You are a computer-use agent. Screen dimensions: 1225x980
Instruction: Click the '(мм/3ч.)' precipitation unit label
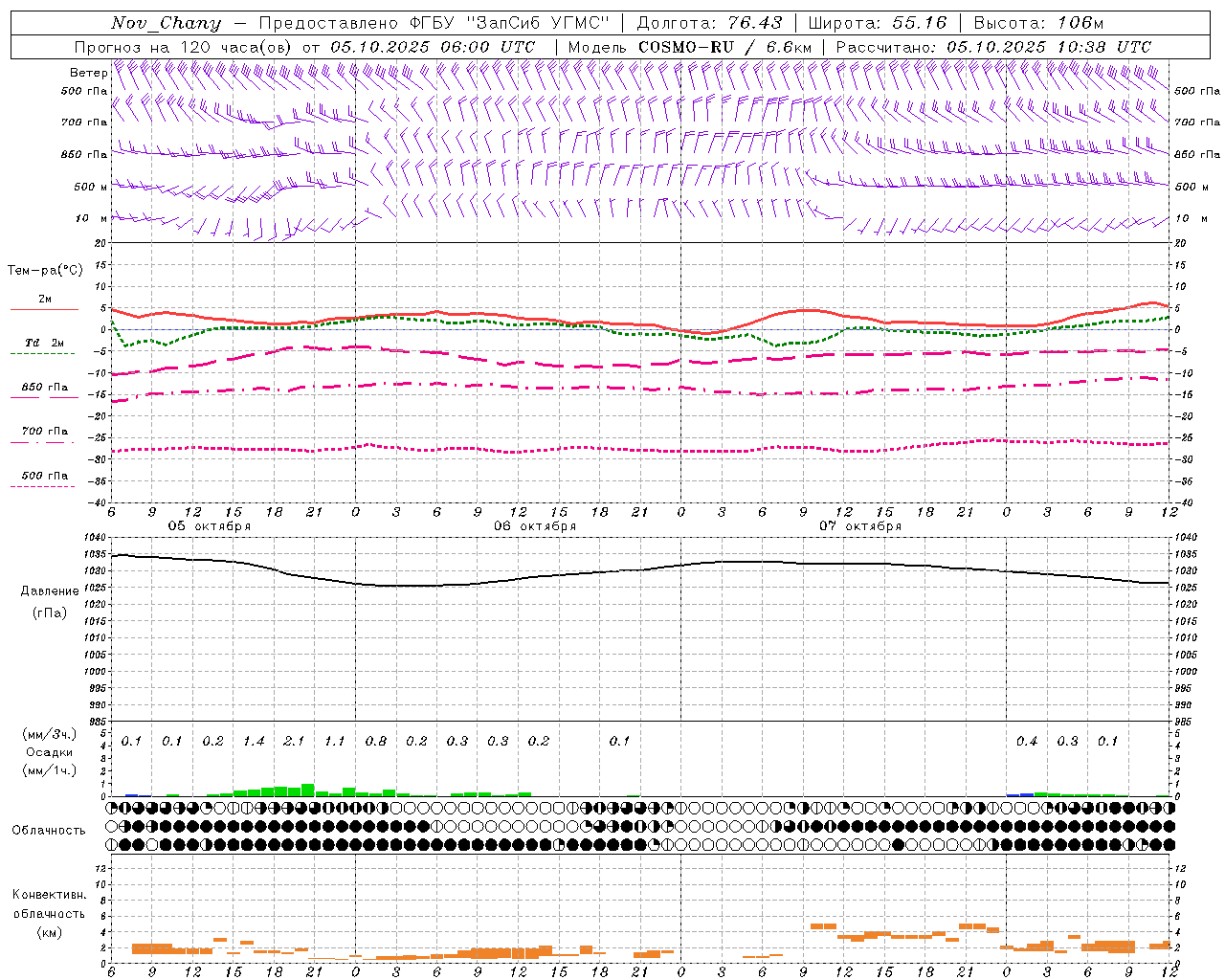(x=50, y=735)
